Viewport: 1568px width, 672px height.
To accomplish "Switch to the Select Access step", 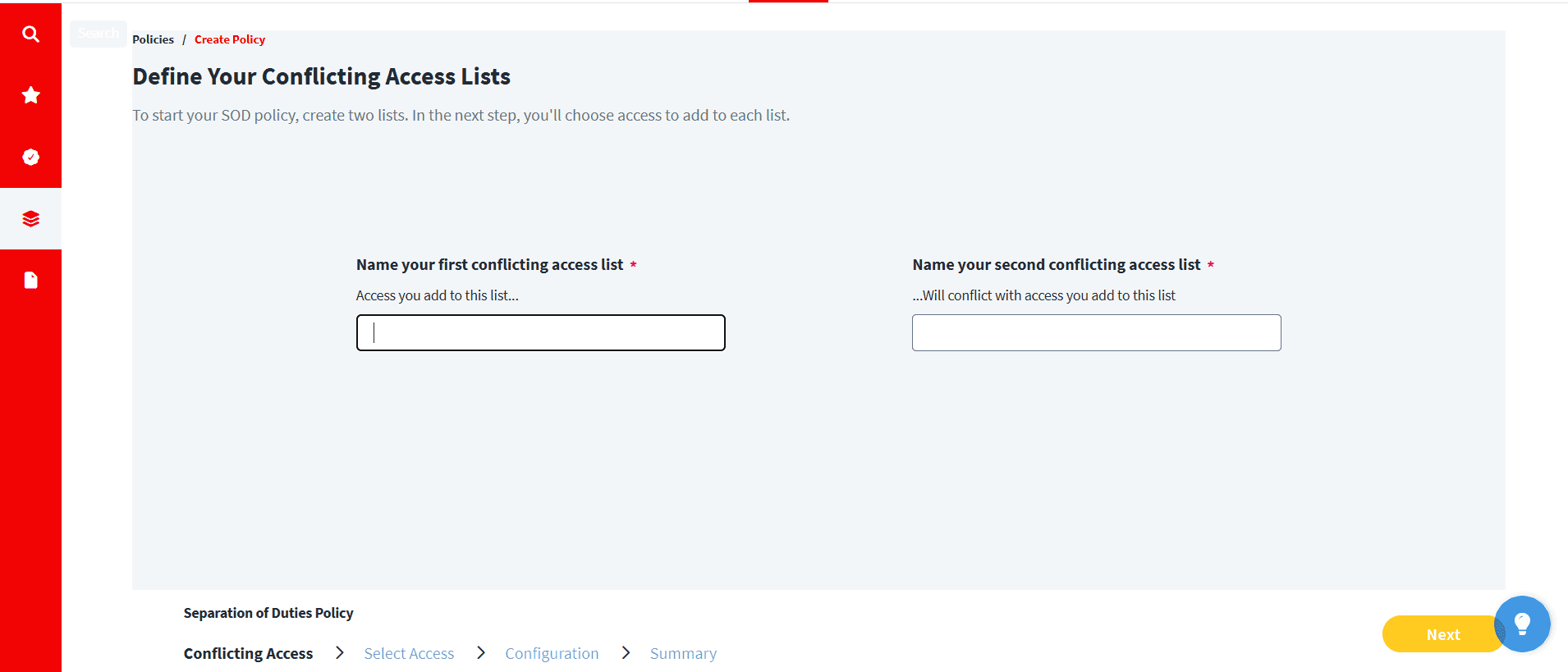I will 409,653.
